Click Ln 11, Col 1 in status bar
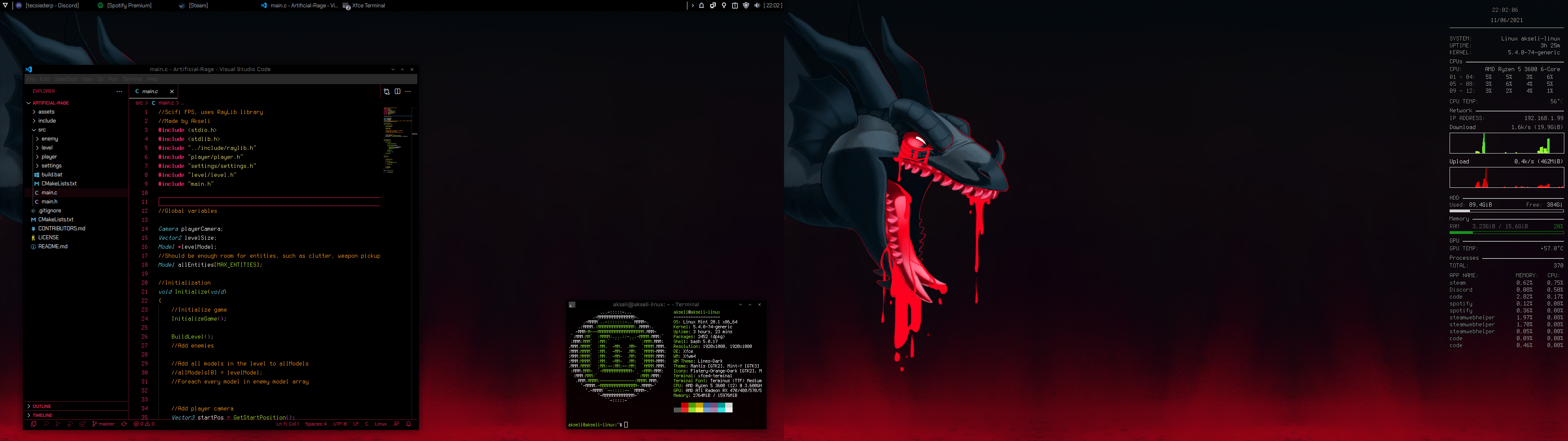Screen dimensions: 1568x441 [288, 424]
